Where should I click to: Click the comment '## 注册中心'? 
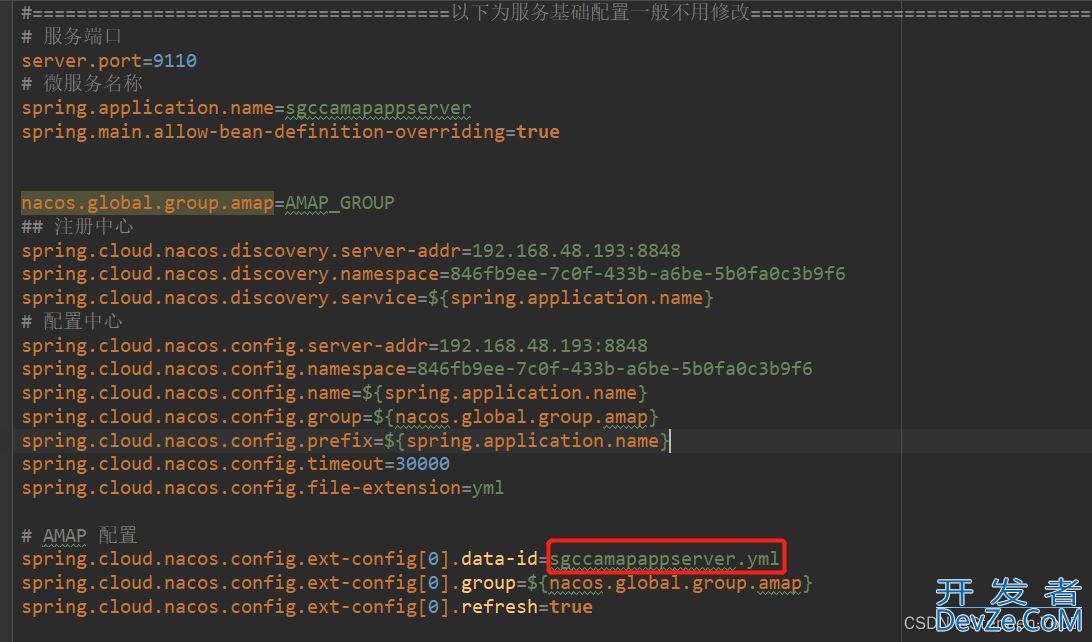tap(77, 227)
